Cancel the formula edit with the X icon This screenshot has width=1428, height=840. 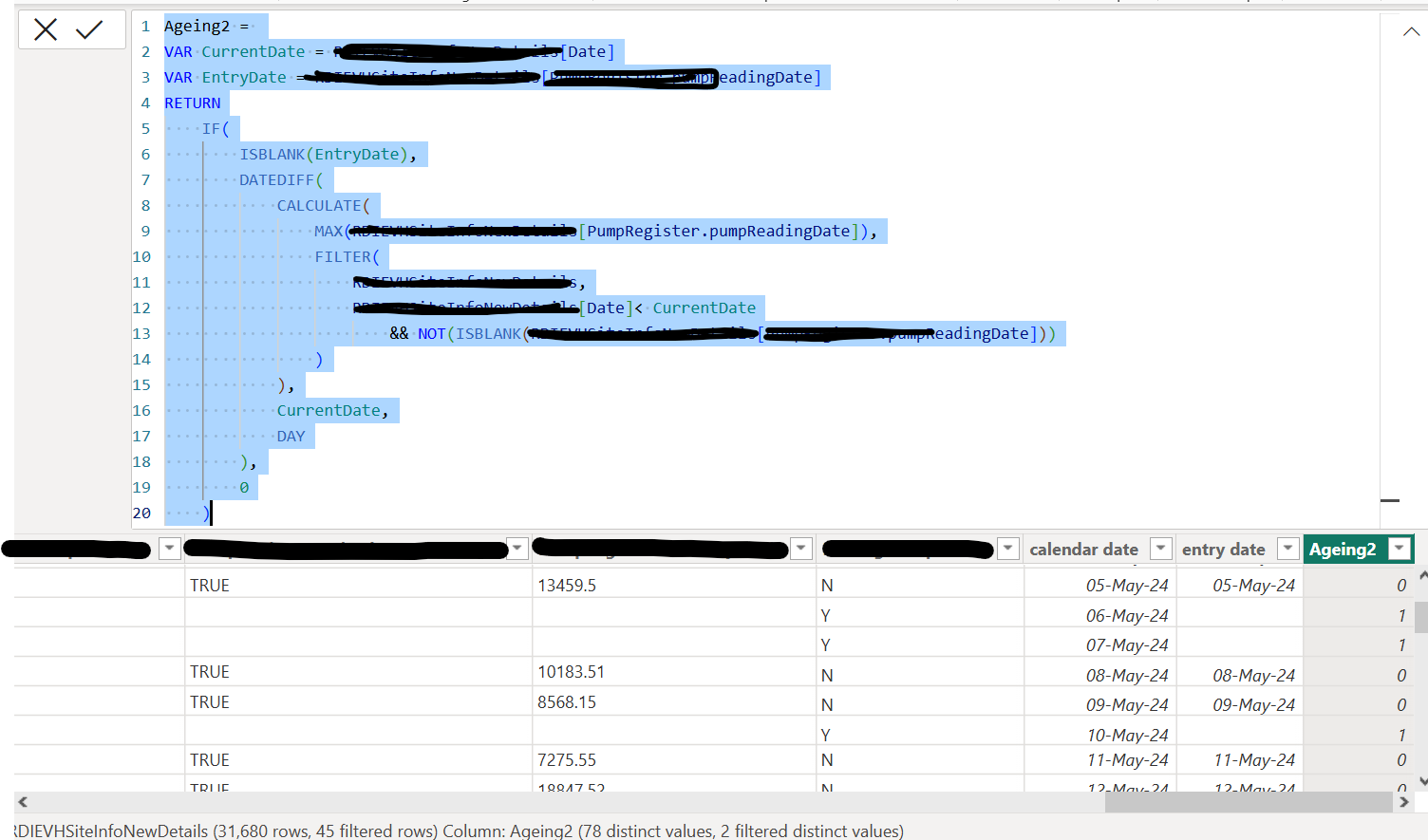point(46,29)
